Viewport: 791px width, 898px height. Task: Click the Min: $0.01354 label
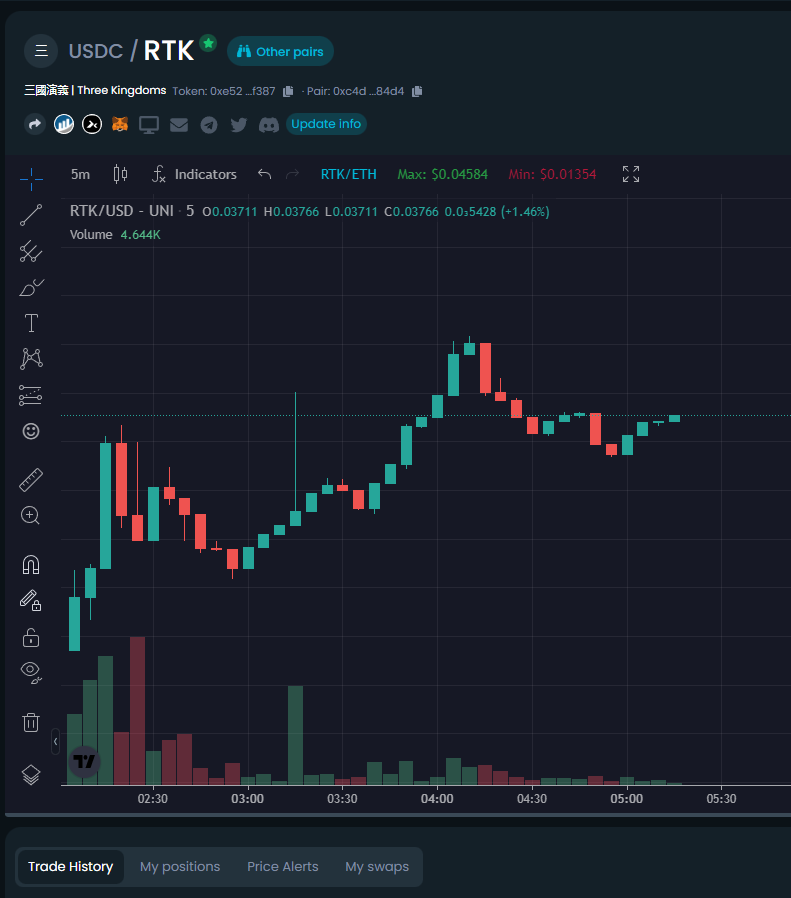tap(552, 174)
